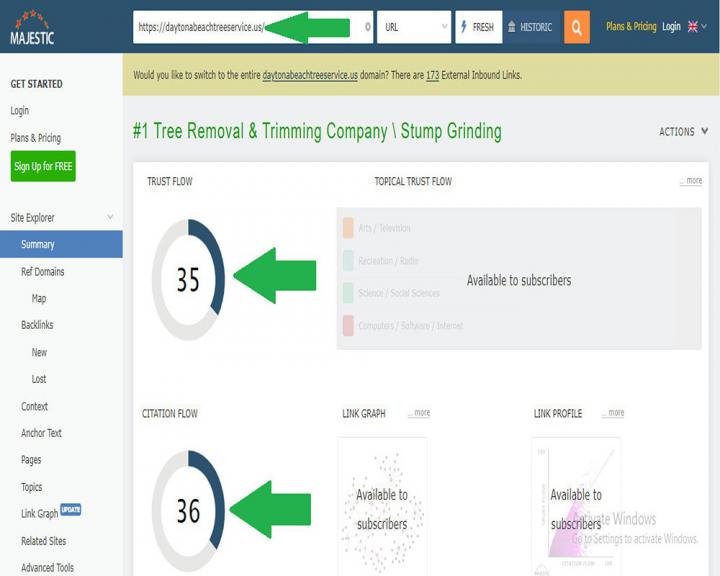720x576 pixels.
Task: Open search settings gear icon
Action: tap(367, 27)
